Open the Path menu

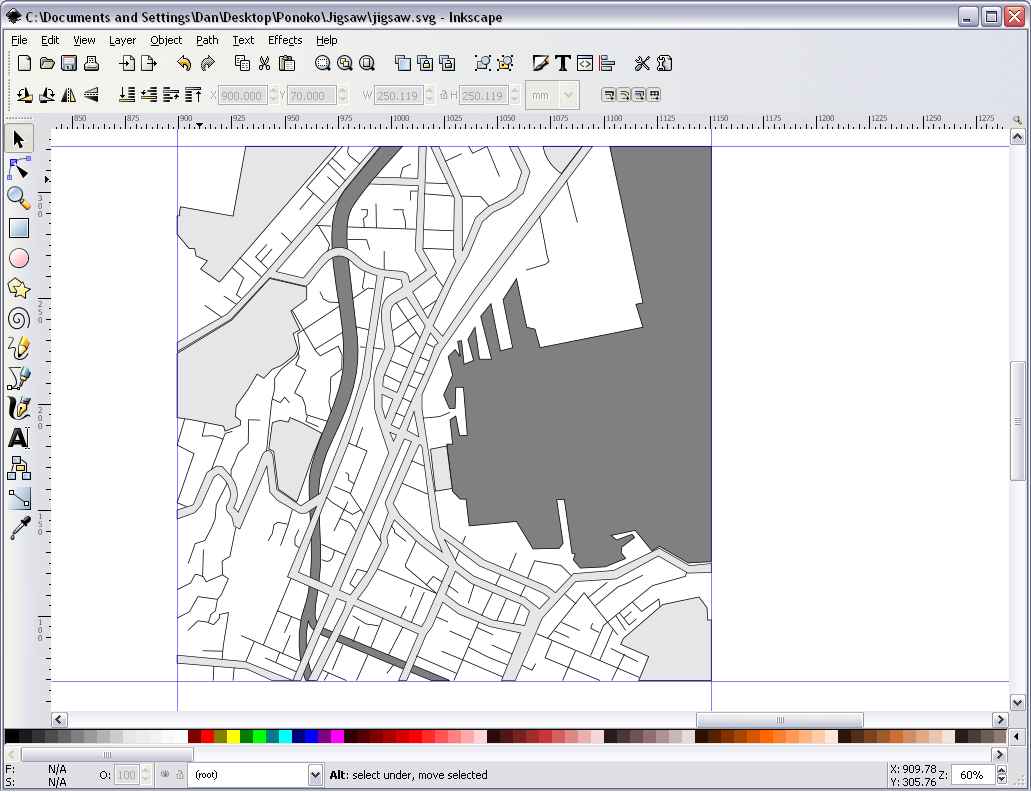(x=206, y=40)
